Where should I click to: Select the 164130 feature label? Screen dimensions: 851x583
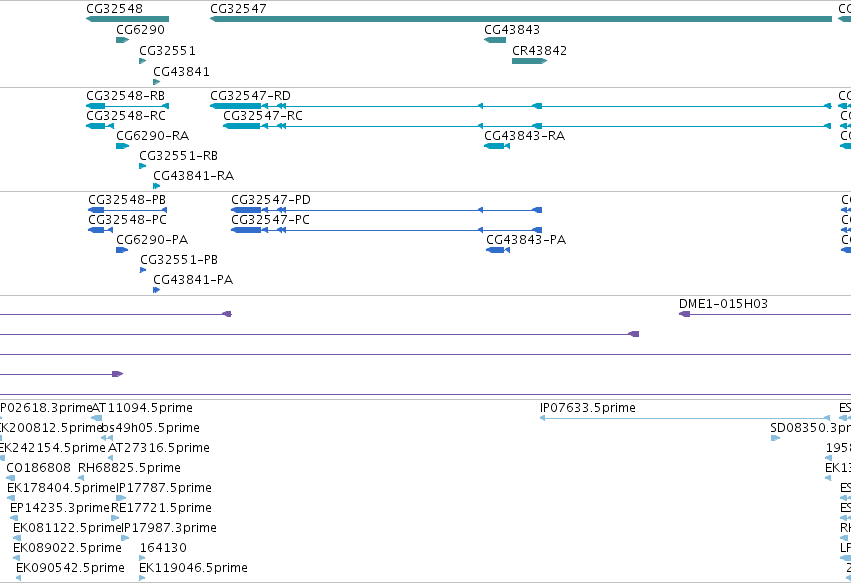pos(163,548)
